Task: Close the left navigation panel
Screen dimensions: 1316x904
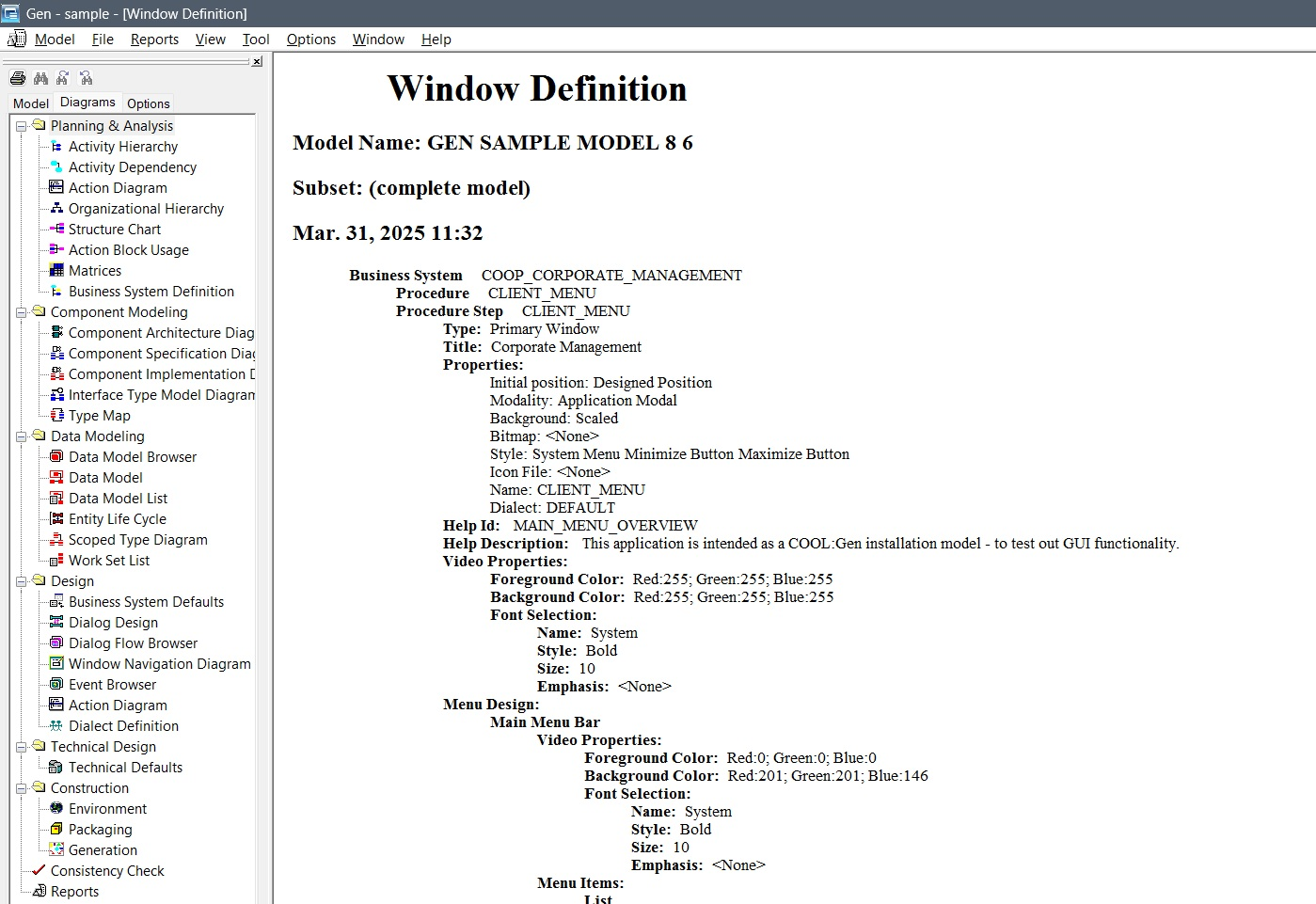Action: click(257, 62)
